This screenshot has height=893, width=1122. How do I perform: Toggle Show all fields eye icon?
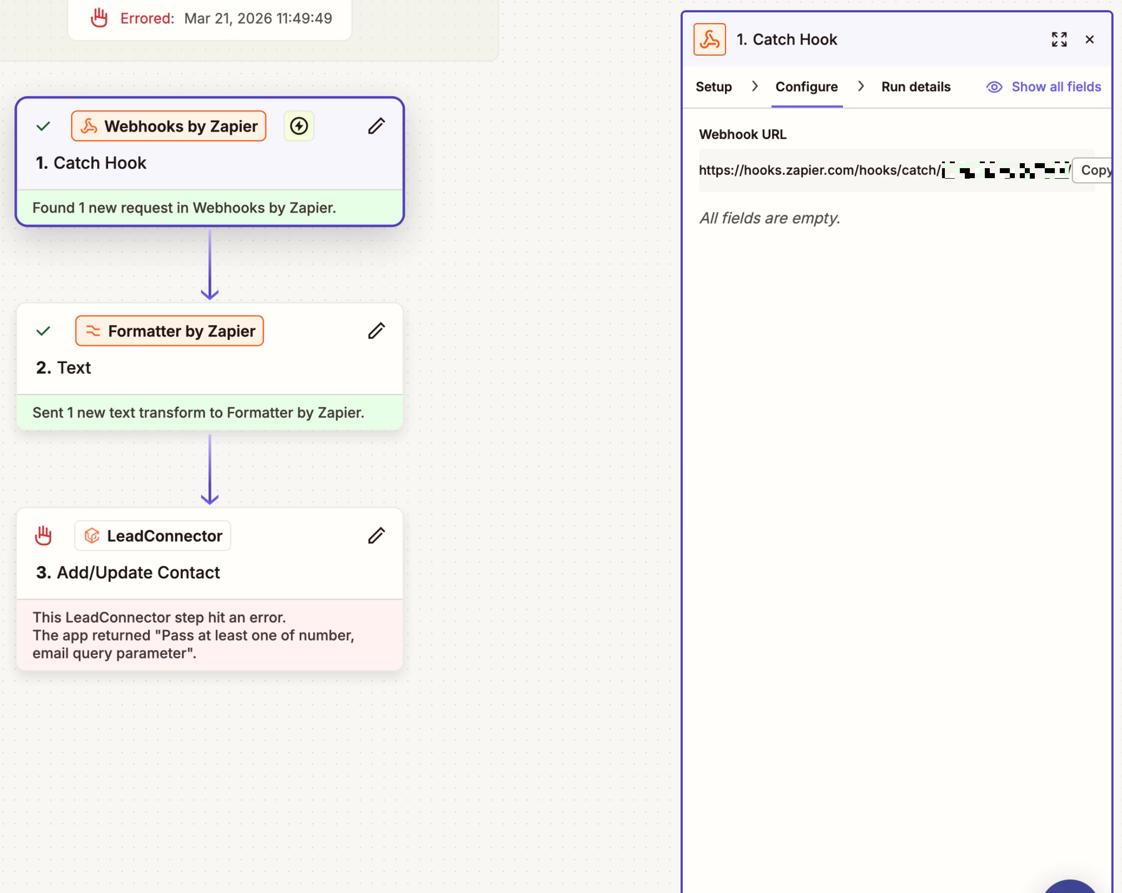pos(994,87)
